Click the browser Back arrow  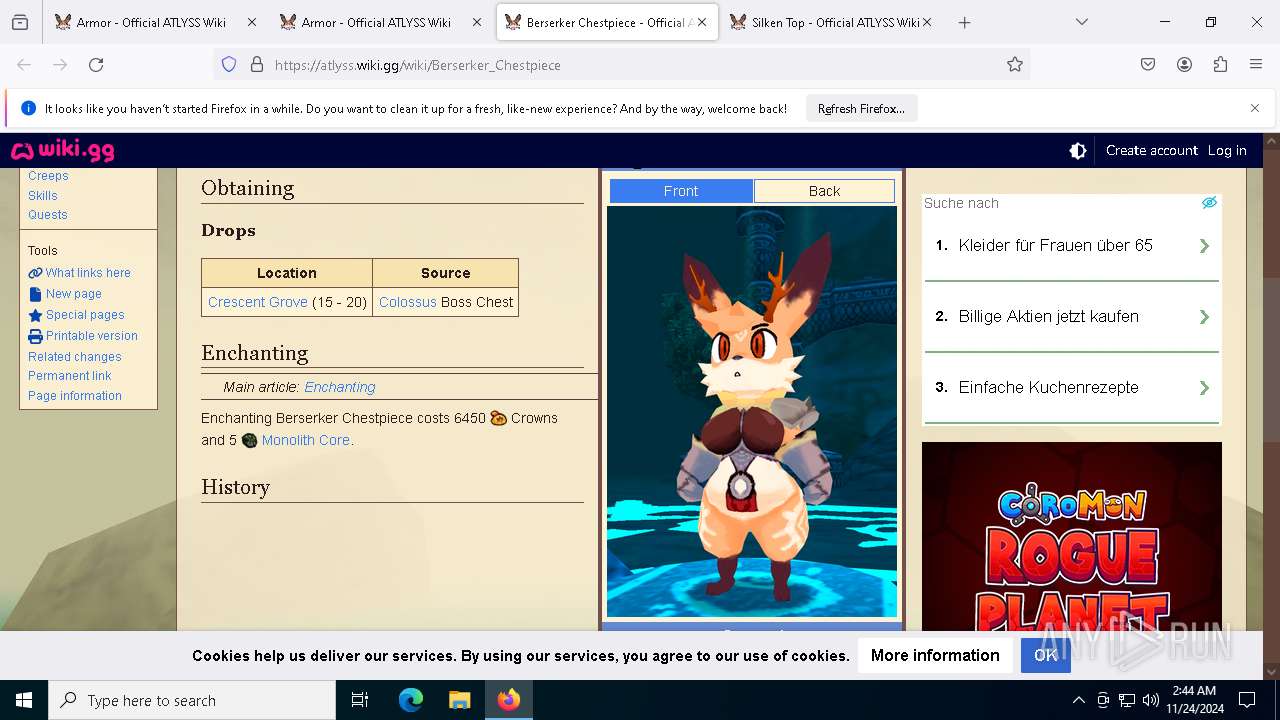(x=24, y=65)
